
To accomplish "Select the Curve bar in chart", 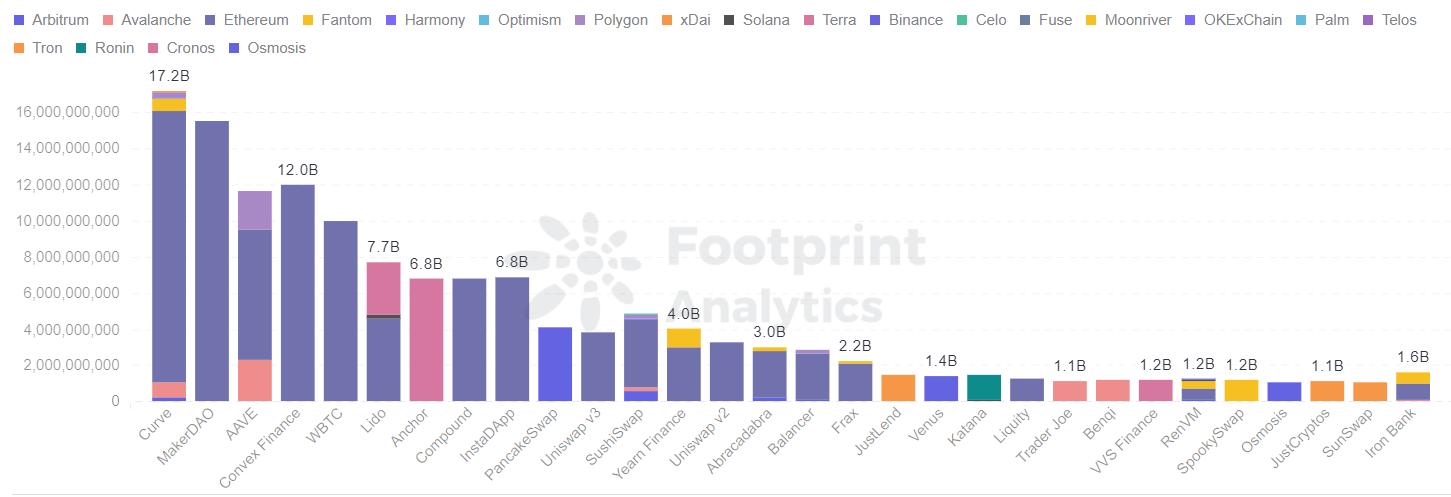I will click(x=169, y=250).
